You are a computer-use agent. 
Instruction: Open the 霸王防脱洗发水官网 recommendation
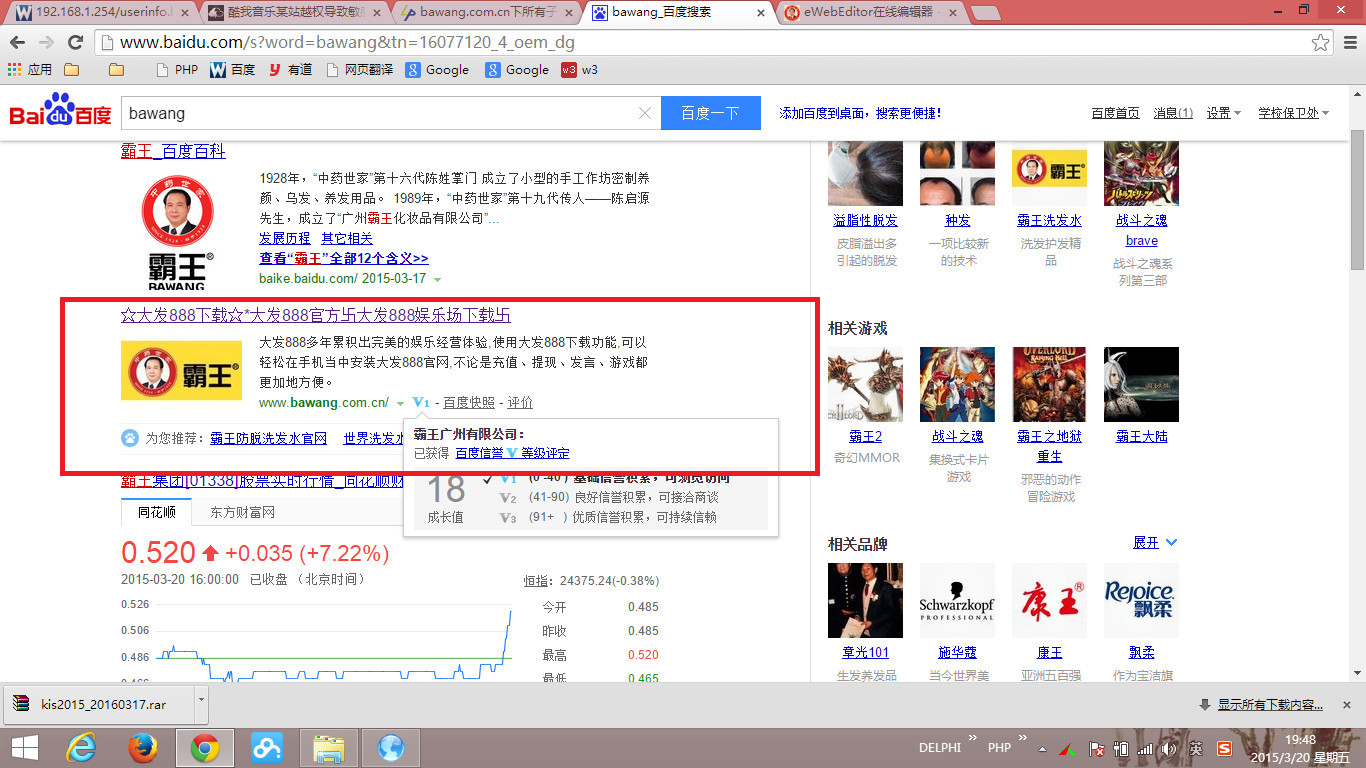268,438
